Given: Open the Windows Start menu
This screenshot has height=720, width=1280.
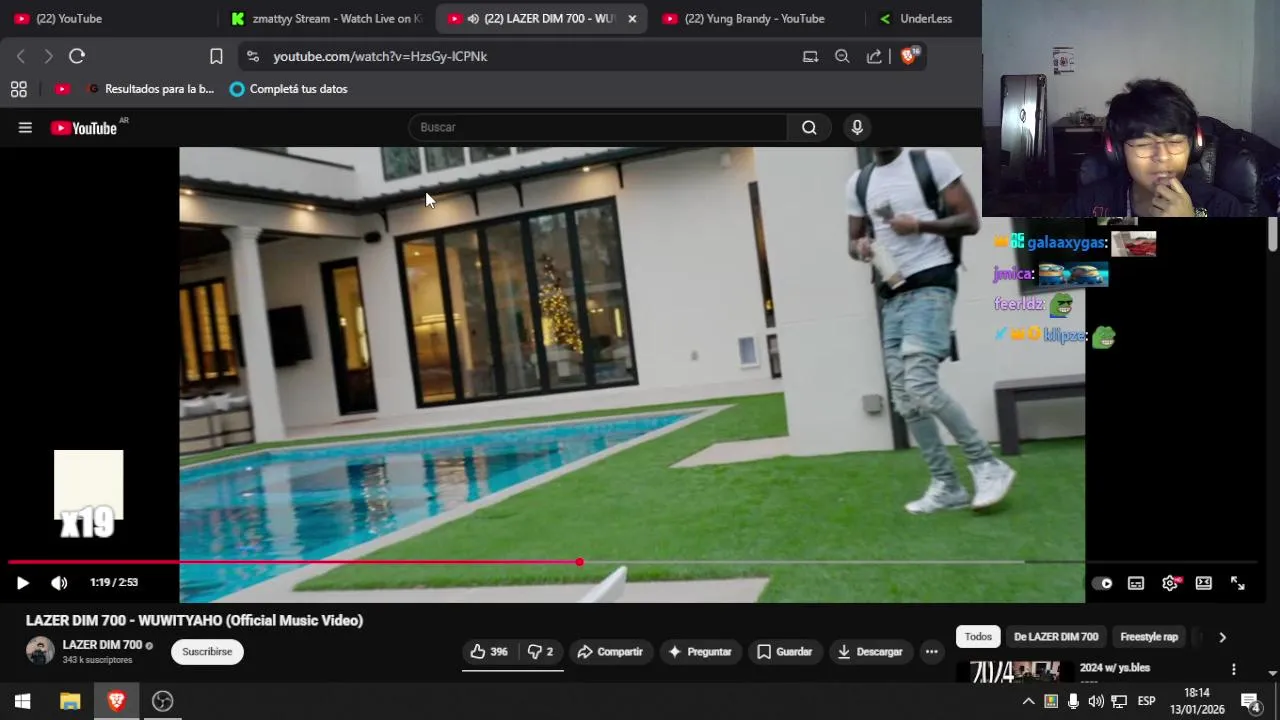Looking at the screenshot, I should (x=22, y=701).
